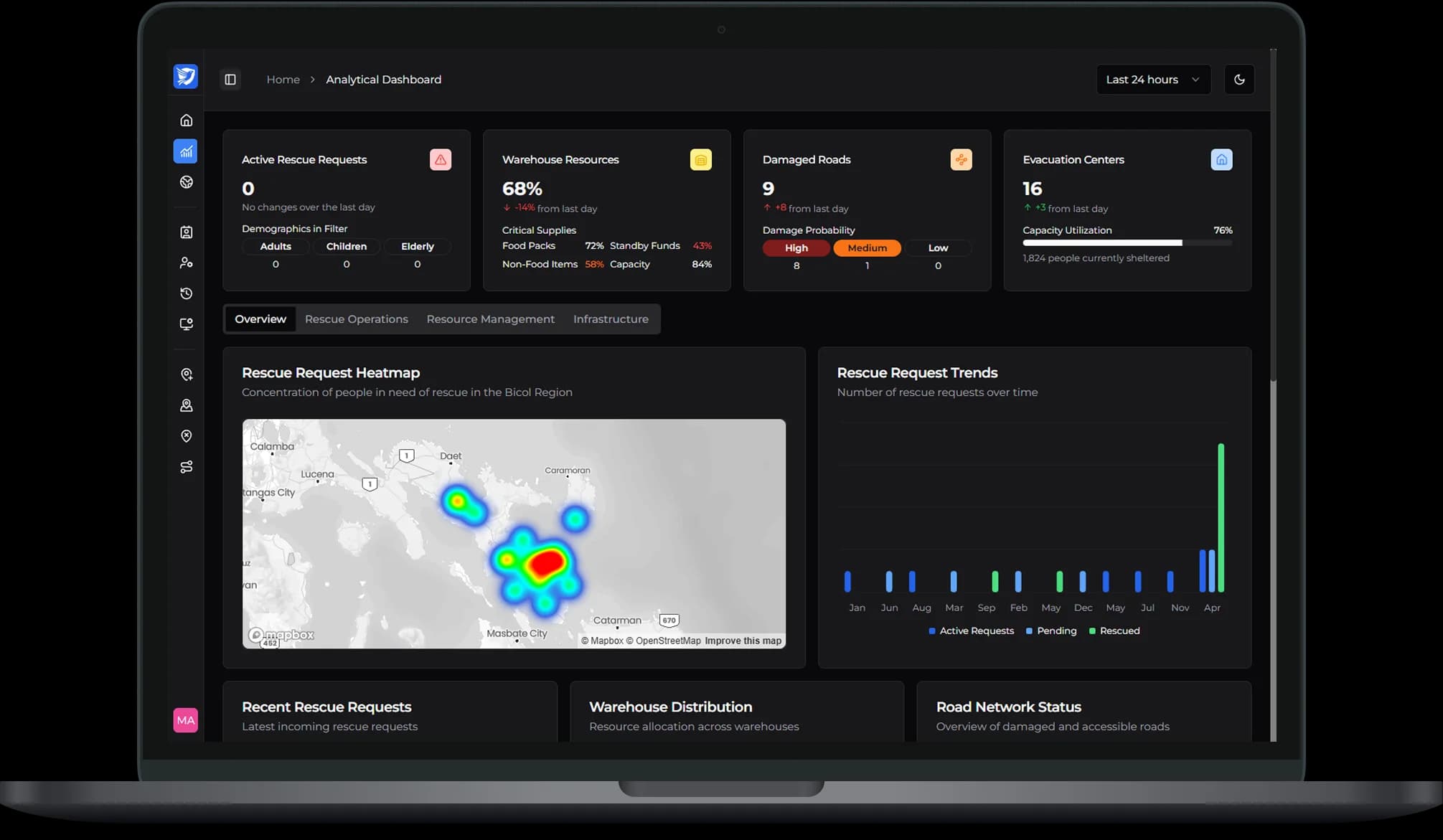Toggle the High damage probability filter
1443x840 pixels.
(x=796, y=248)
